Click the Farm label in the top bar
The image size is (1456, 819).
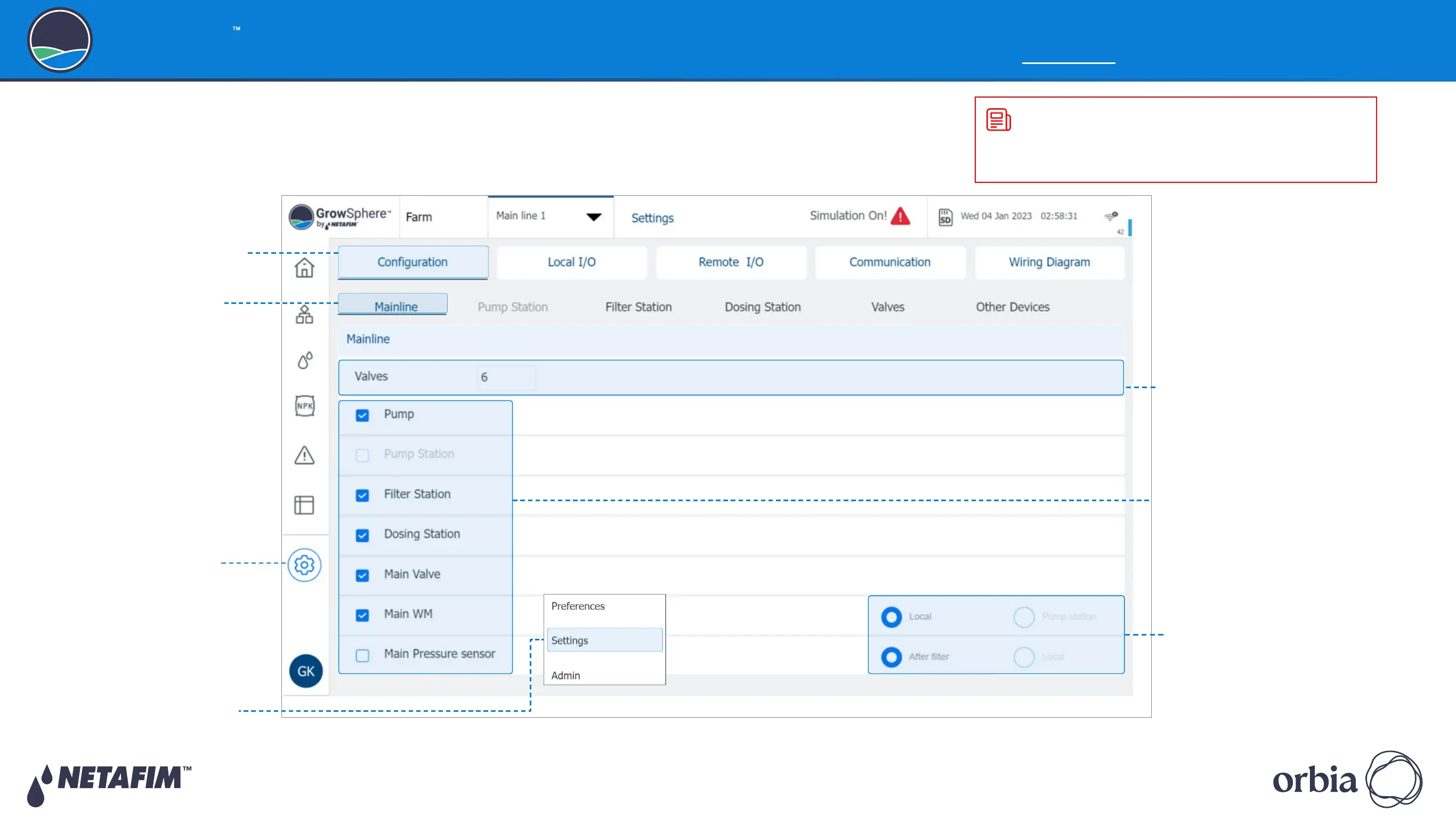419,217
